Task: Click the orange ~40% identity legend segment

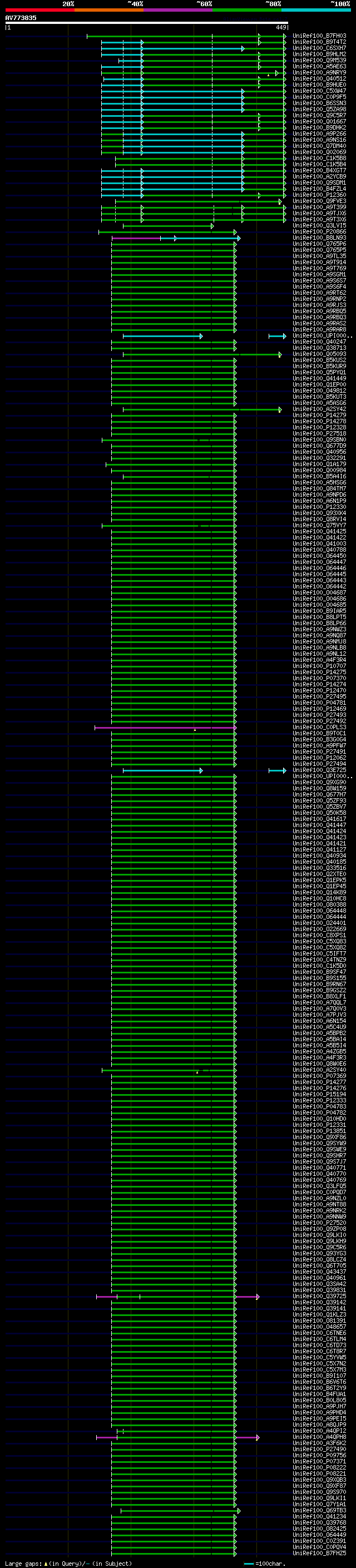Action: click(109, 10)
